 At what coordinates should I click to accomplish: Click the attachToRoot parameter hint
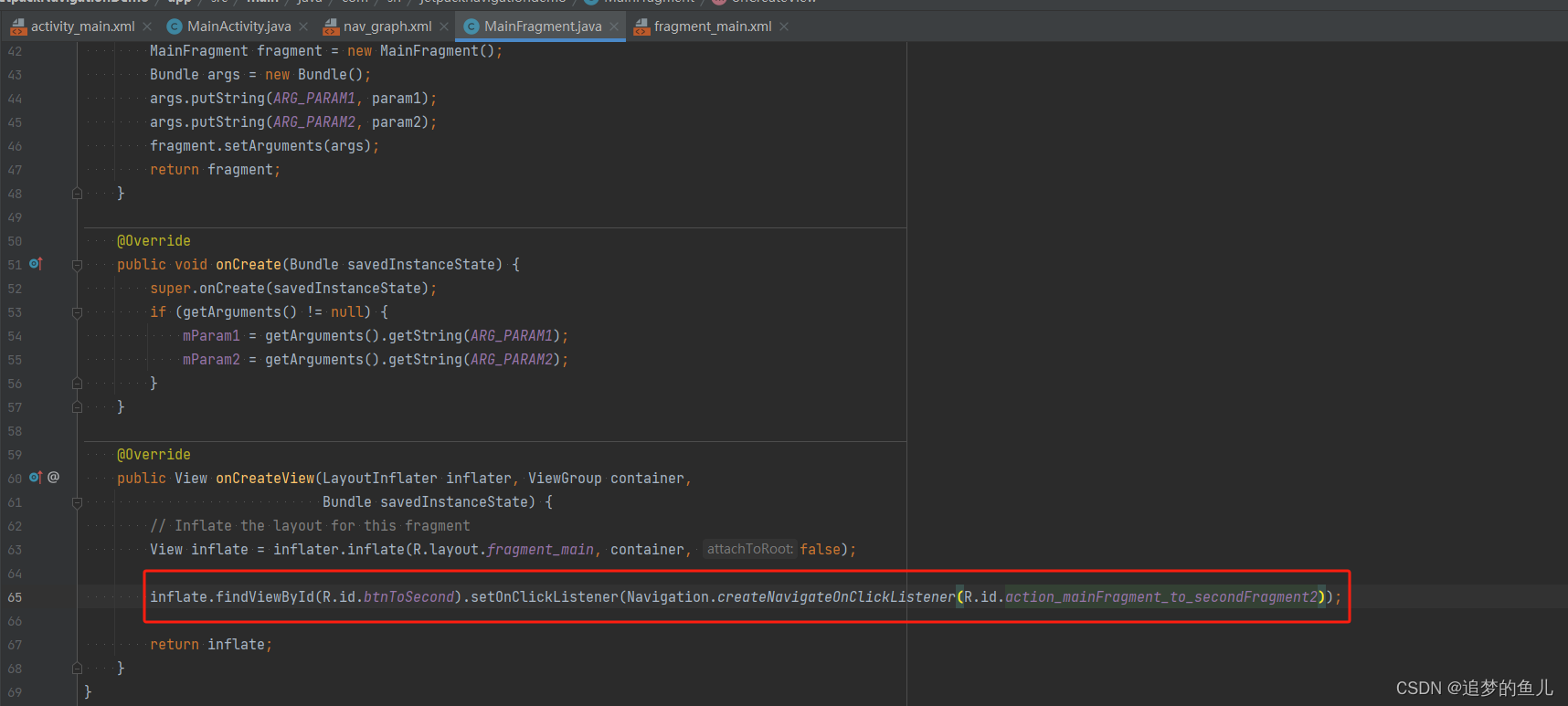[x=750, y=549]
